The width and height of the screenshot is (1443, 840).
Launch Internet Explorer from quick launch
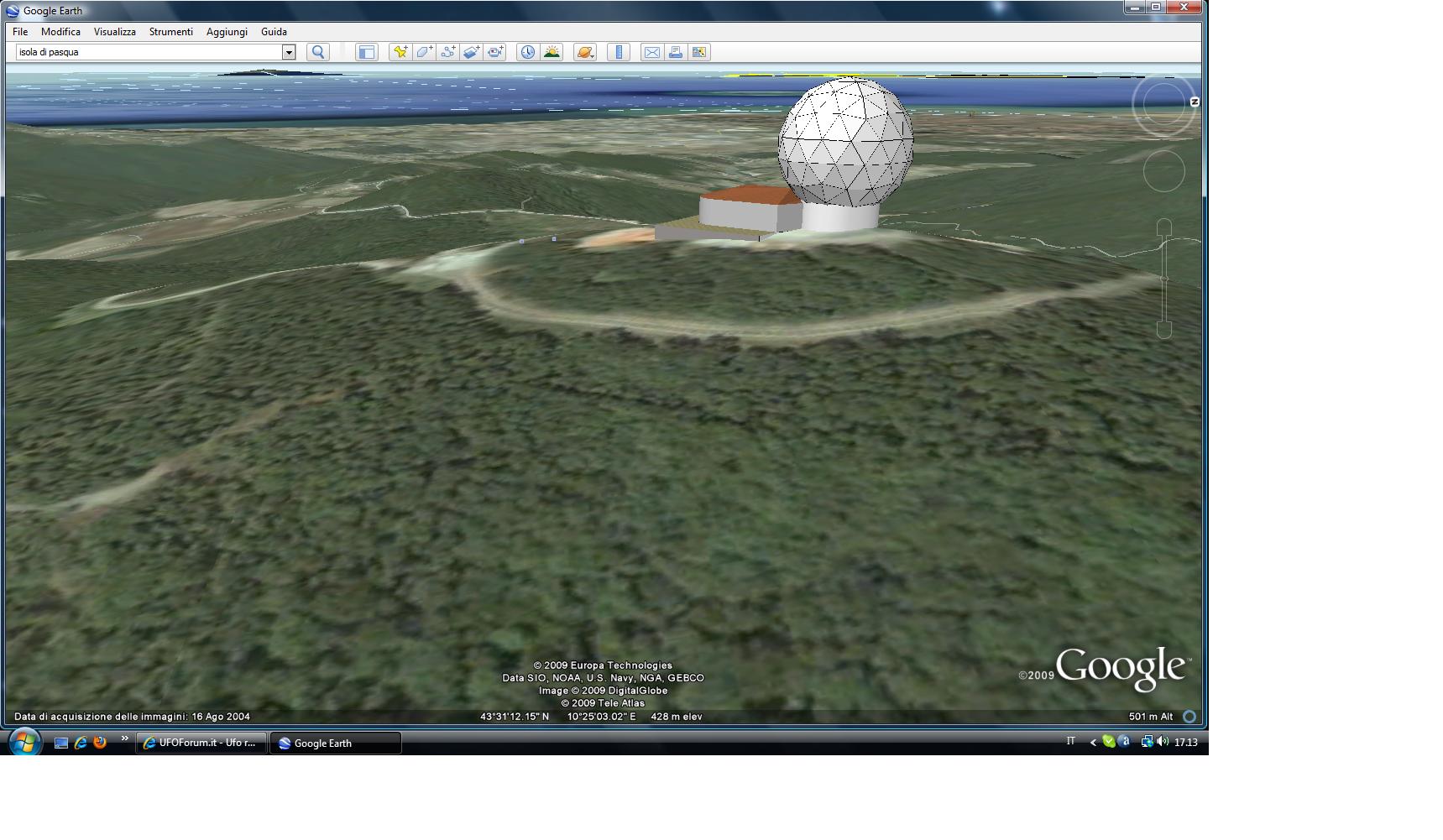tap(81, 743)
